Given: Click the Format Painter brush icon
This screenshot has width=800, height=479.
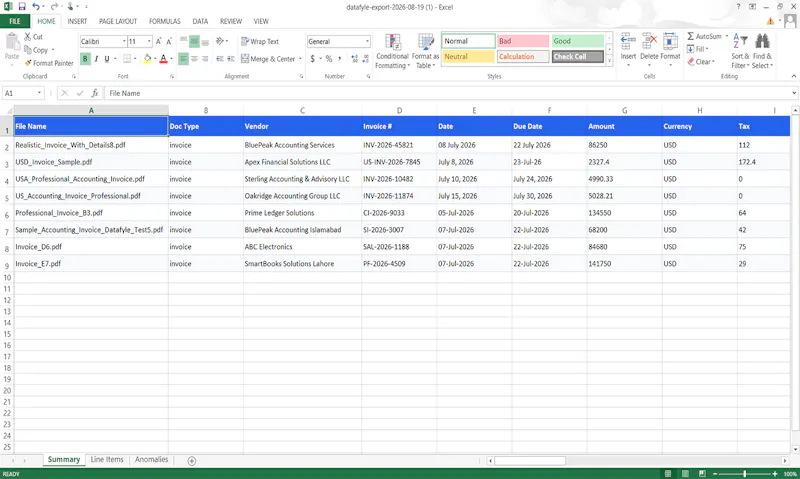Looking at the screenshot, I should coord(28,63).
